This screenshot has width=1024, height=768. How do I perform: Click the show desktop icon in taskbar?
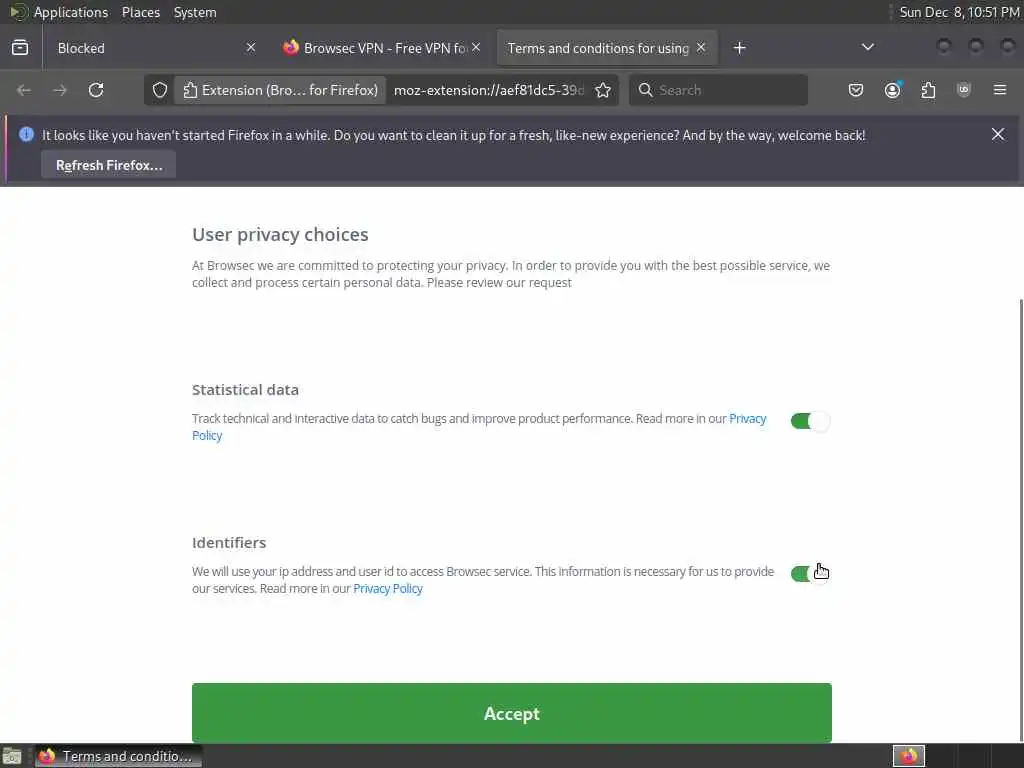point(12,756)
